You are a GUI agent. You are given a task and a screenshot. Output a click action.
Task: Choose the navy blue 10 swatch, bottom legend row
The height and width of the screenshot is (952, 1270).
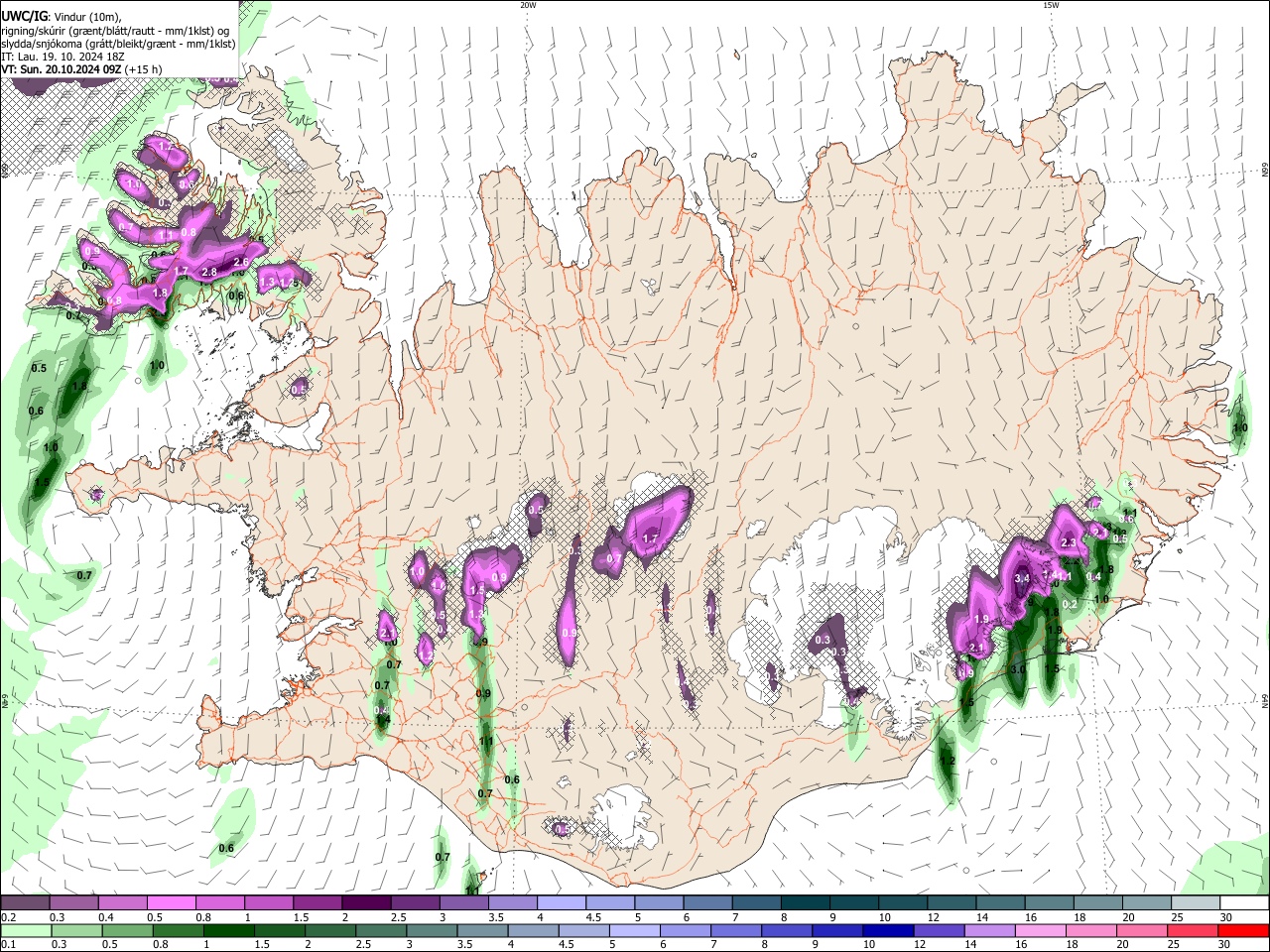[x=888, y=931]
